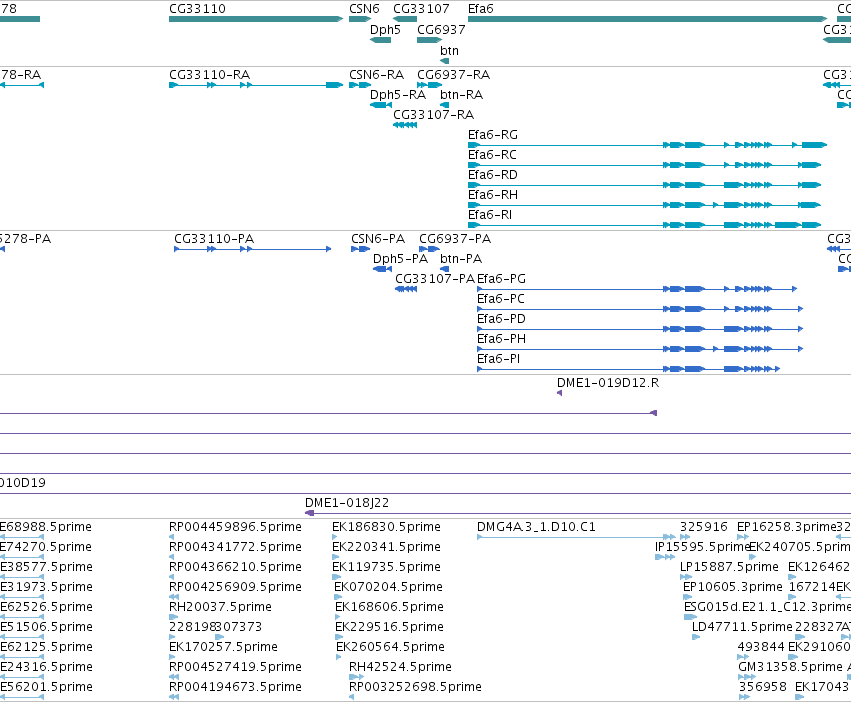Click the Dph5-PA protein label
The height and width of the screenshot is (702, 851).
coord(400,259)
